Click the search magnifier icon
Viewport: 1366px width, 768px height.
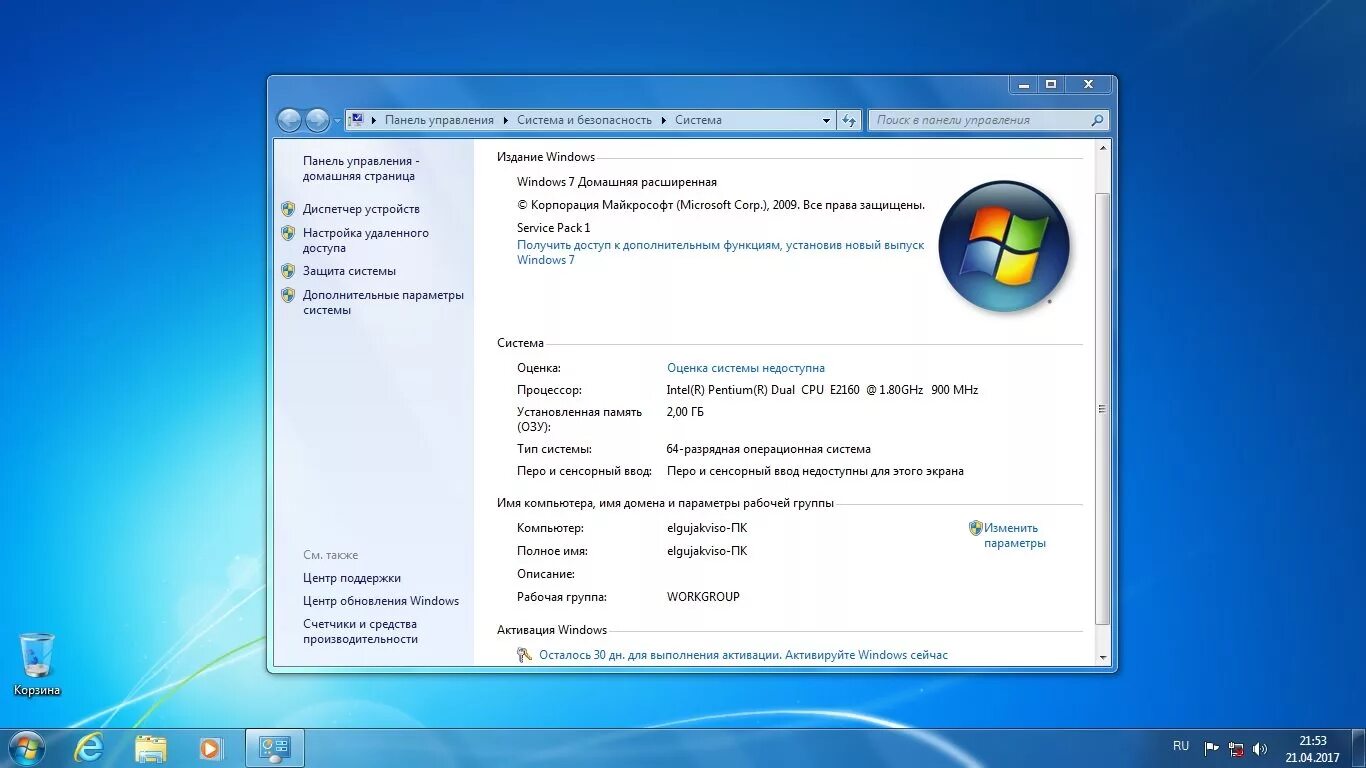[x=1096, y=119]
